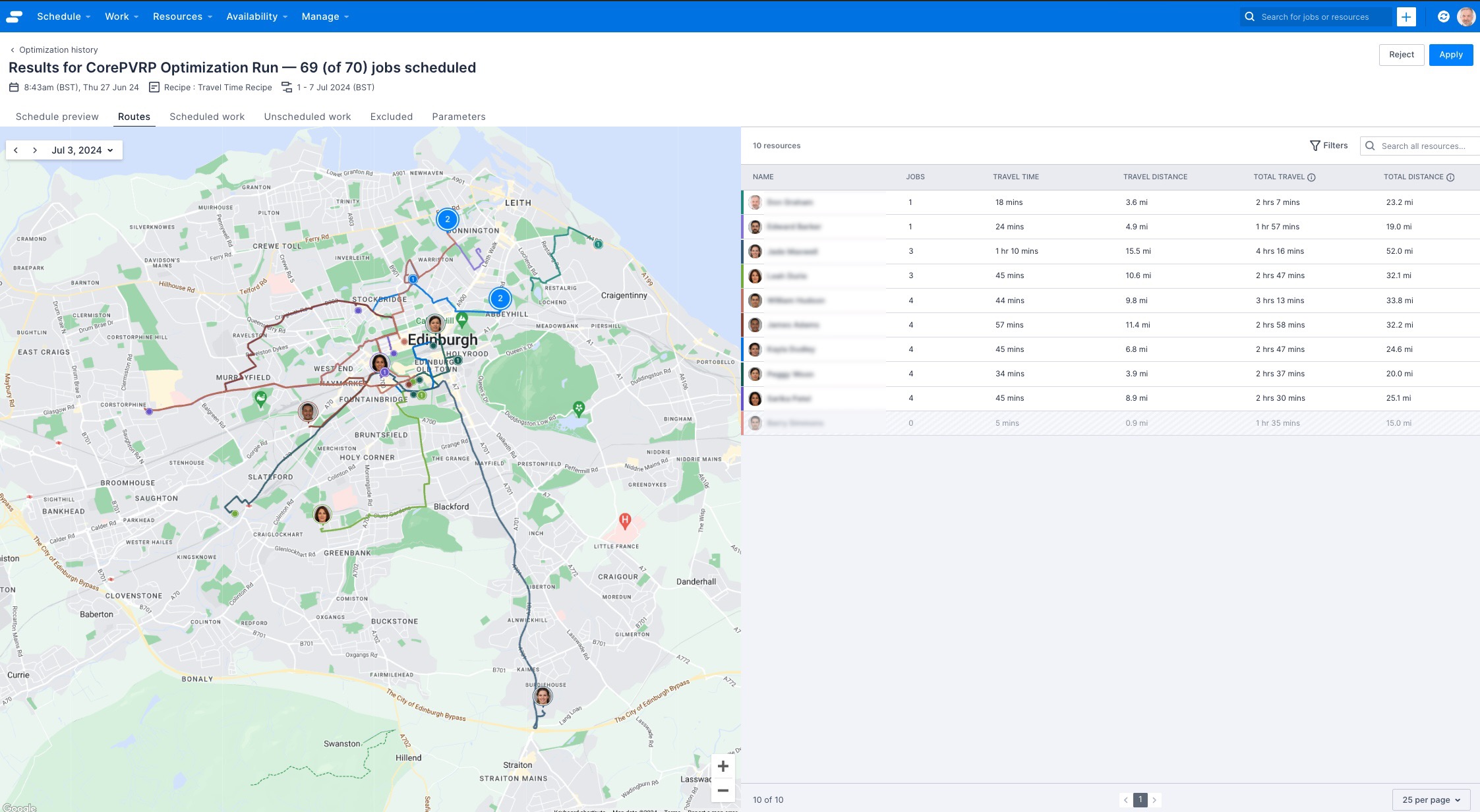This screenshot has width=1480, height=812.
Task: Switch to the Unscheduled work tab
Action: coord(307,117)
